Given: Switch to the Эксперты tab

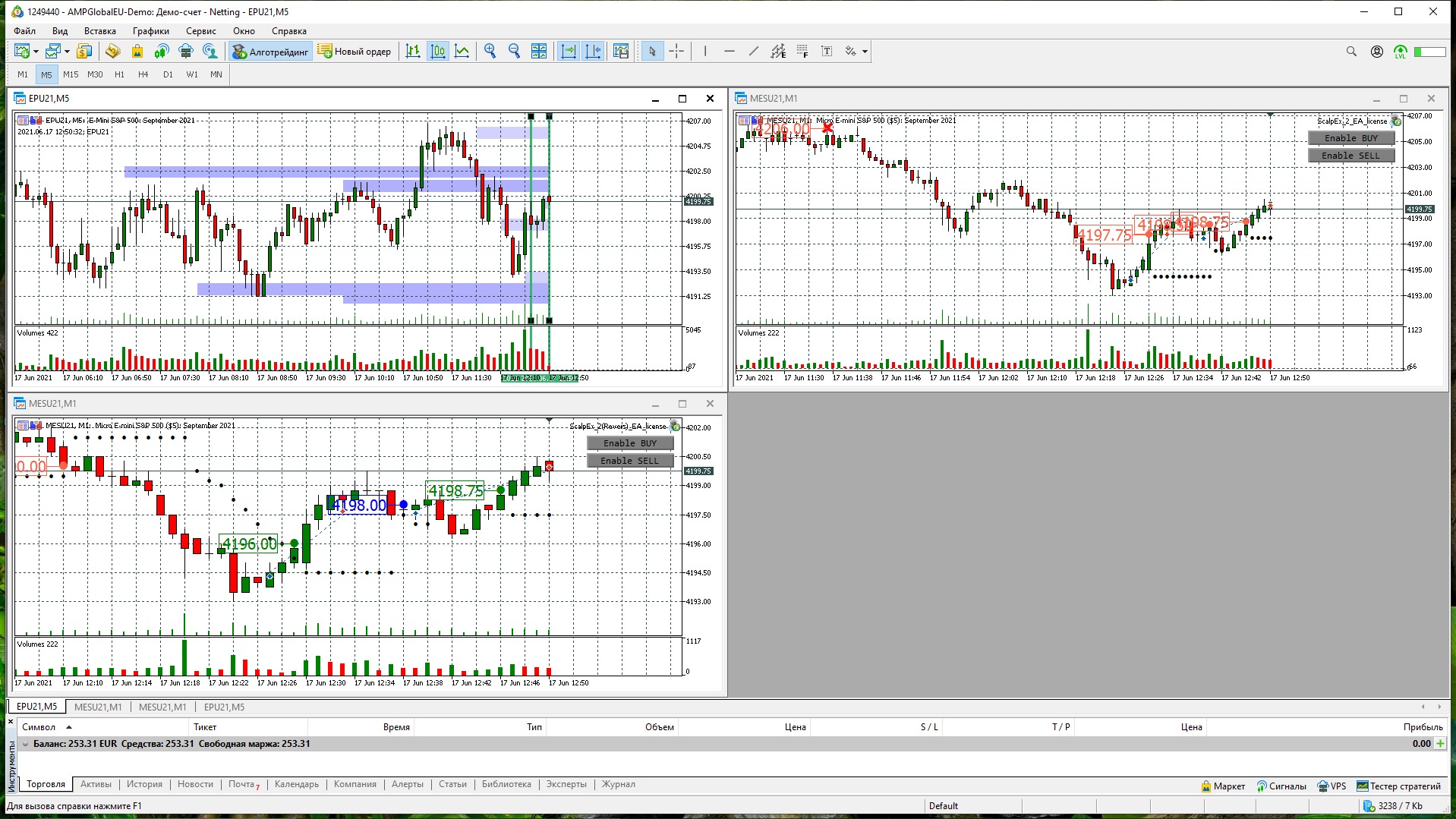Looking at the screenshot, I should 566,784.
